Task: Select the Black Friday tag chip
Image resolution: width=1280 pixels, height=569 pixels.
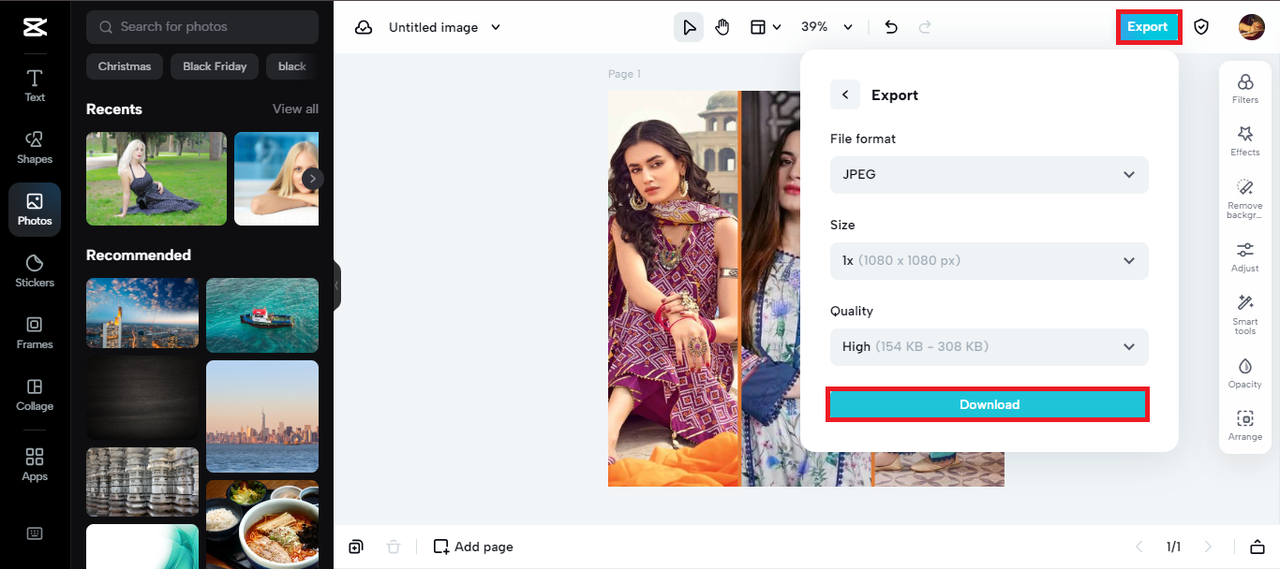Action: [215, 66]
